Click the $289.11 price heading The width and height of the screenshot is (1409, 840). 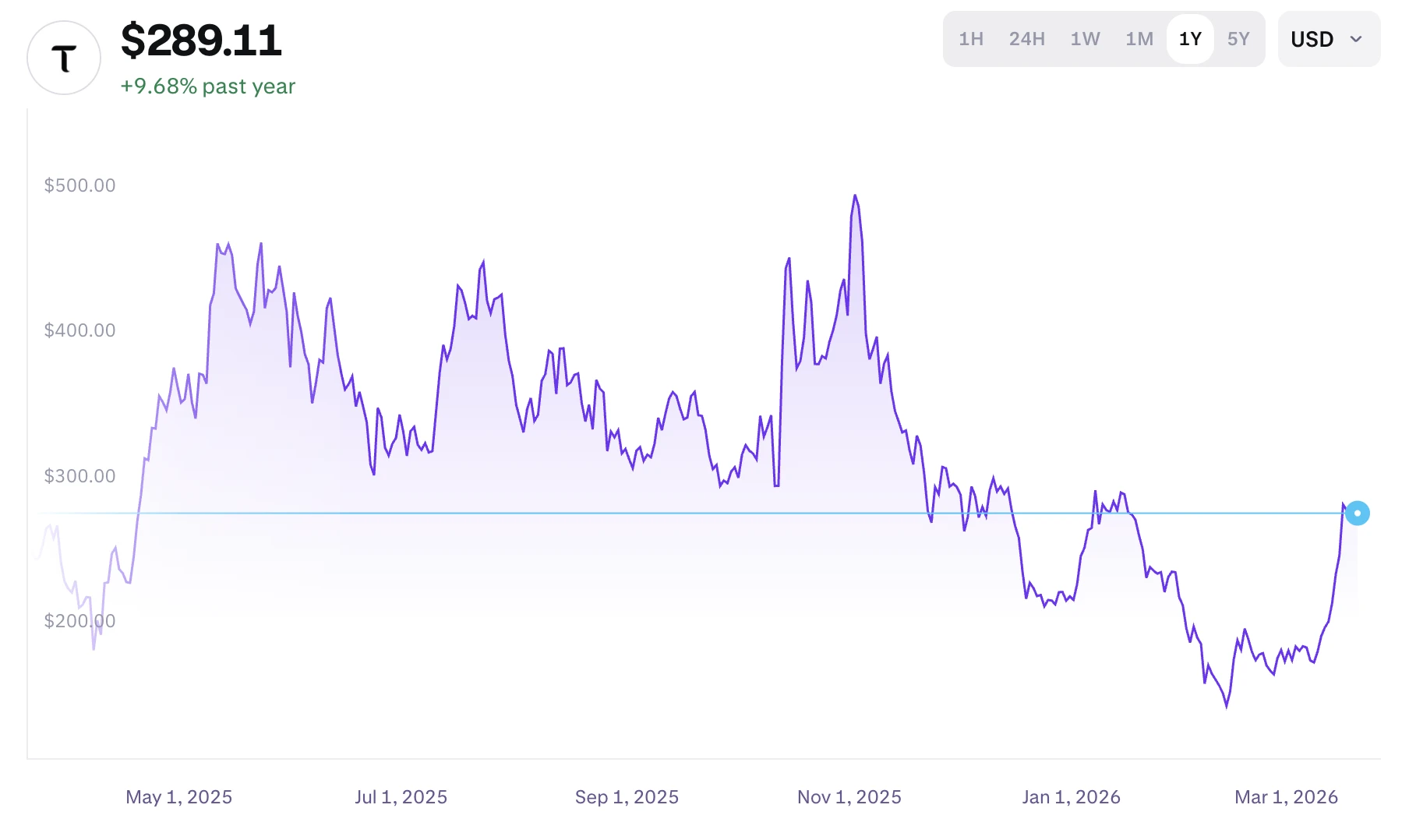point(201,41)
